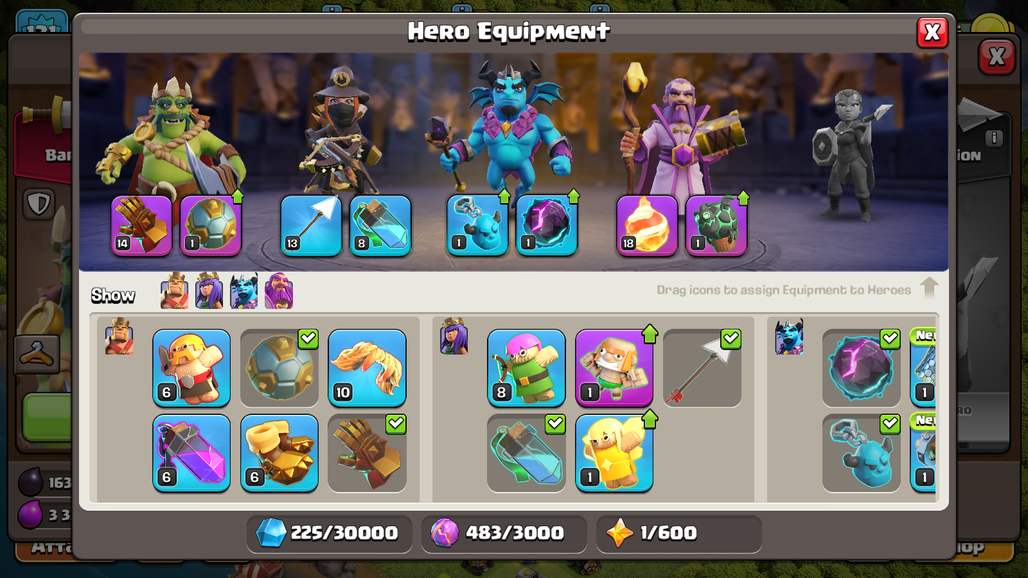Open the Eternal Tome on Grand Warden
The width and height of the screenshot is (1028, 578).
pyautogui.click(x=646, y=225)
